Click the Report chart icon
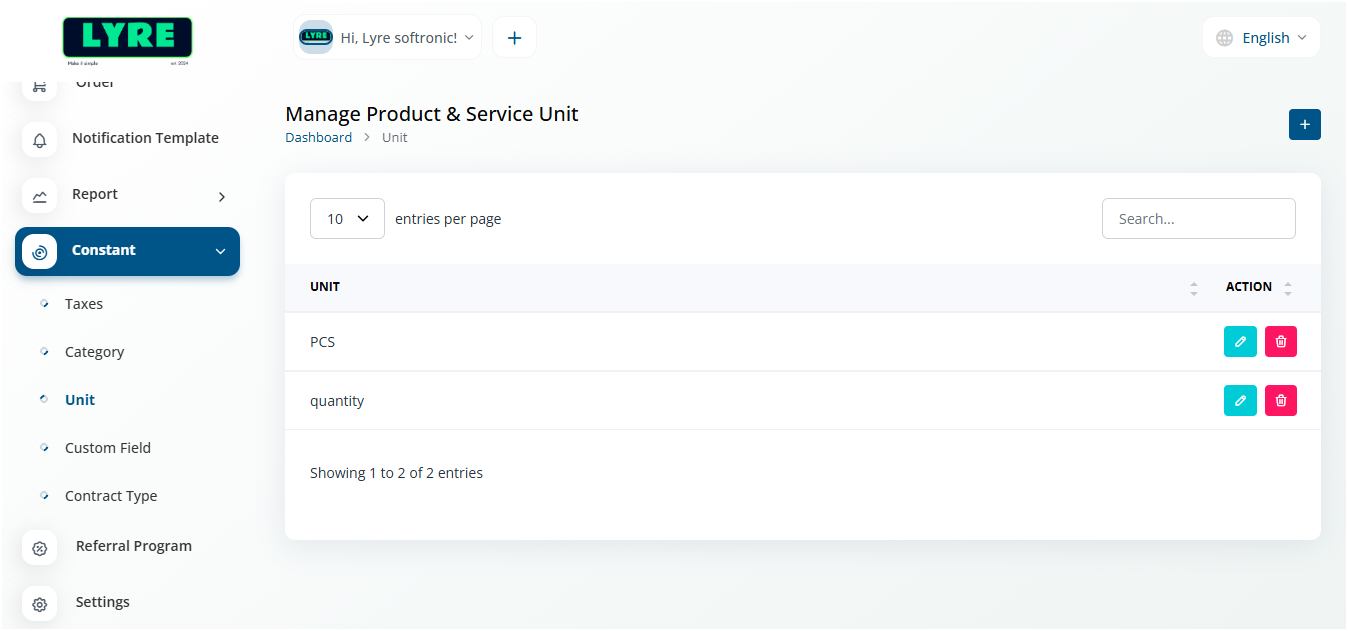Image resolution: width=1348 pixels, height=631 pixels. pos(40,196)
